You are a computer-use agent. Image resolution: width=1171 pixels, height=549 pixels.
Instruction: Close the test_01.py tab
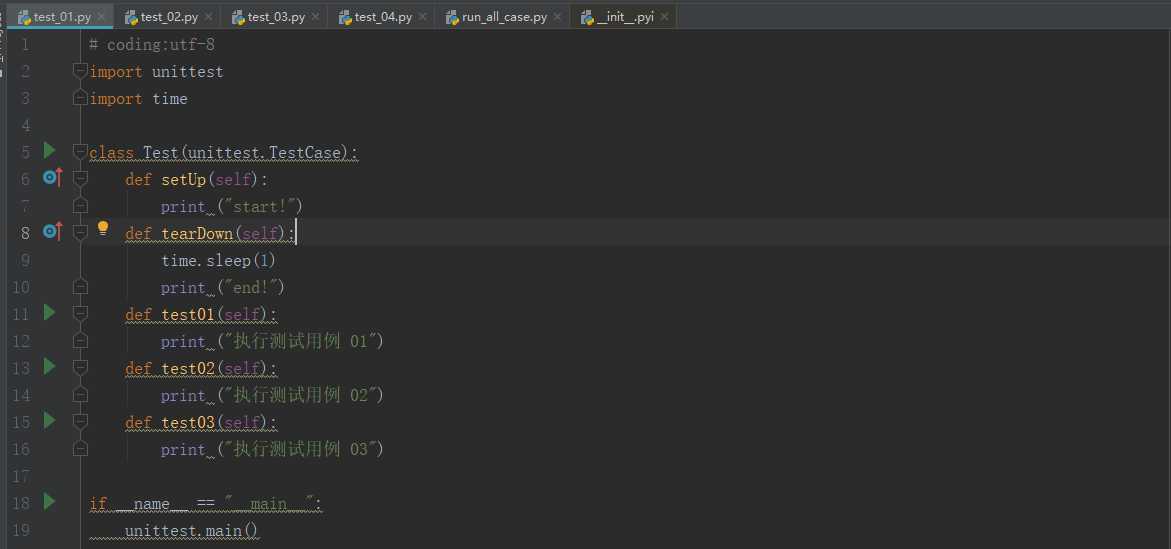point(102,16)
